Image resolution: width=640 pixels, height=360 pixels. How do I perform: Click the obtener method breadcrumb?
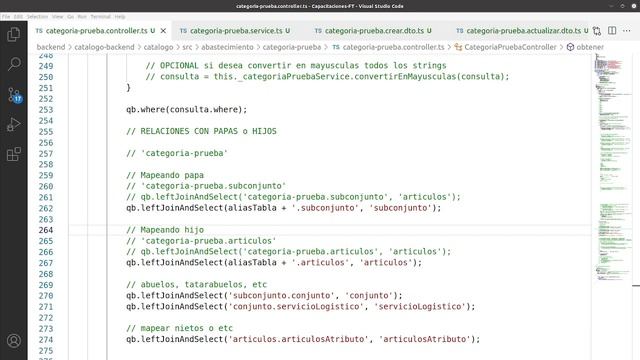click(585, 47)
